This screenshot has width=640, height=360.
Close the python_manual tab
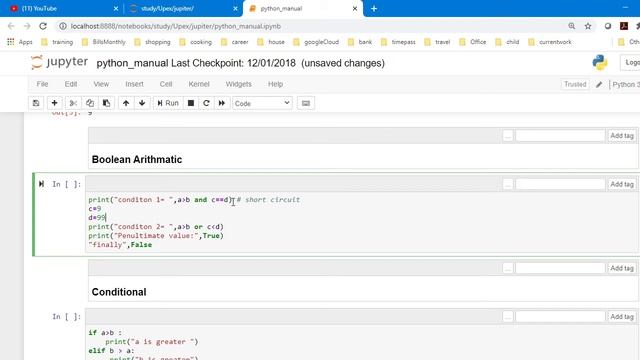pyautogui.click(x=355, y=8)
